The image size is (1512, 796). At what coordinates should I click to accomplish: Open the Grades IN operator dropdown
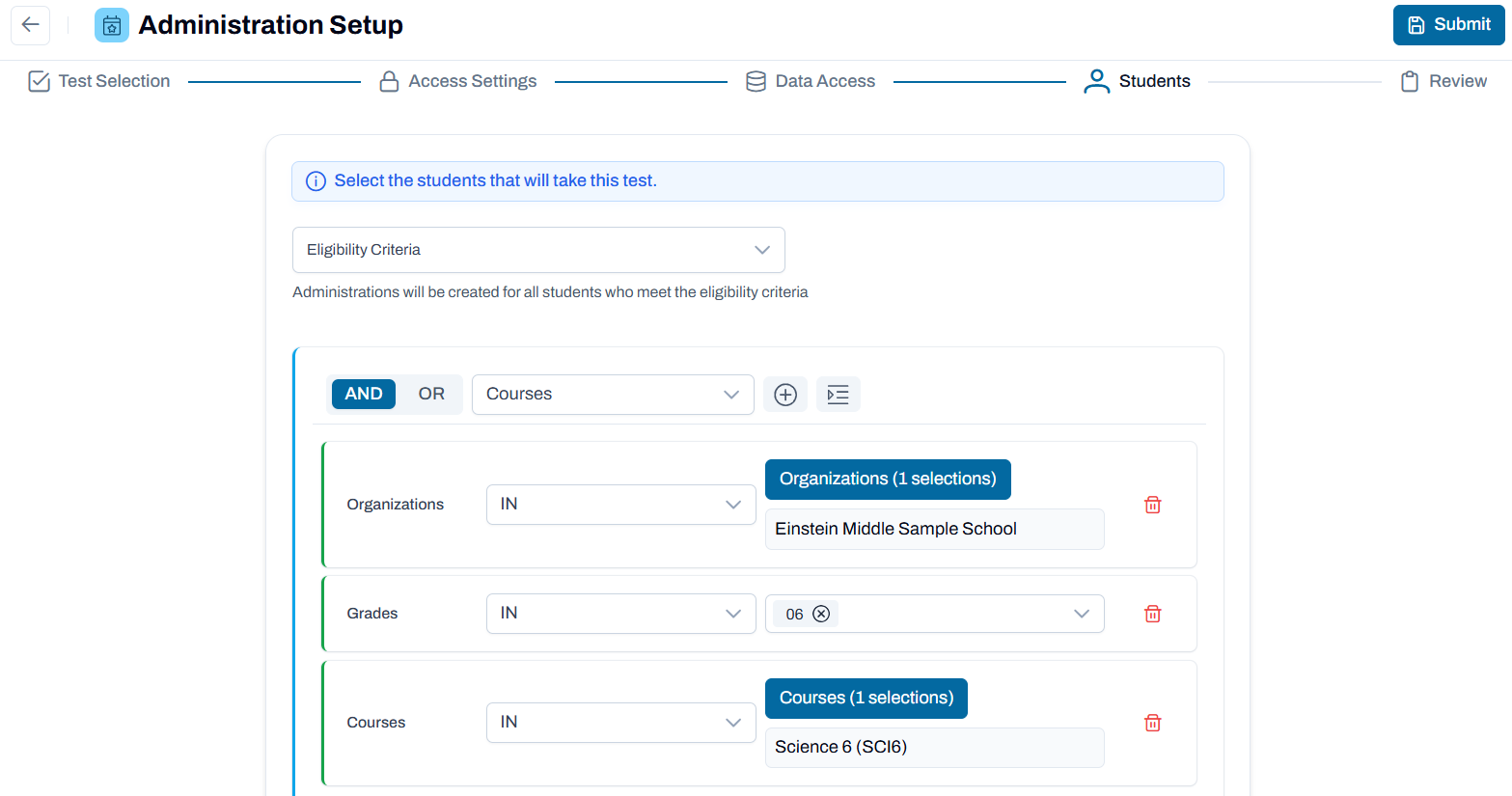(x=620, y=614)
